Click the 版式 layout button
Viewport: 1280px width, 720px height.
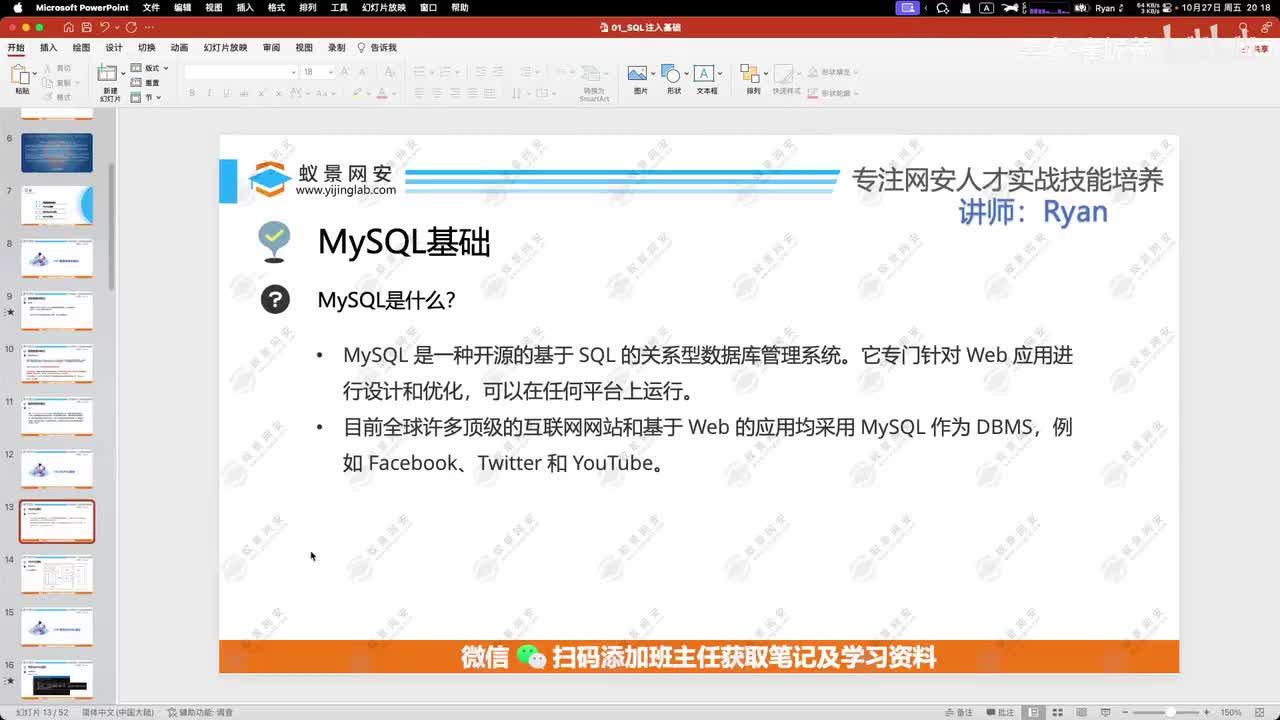pyautogui.click(x=150, y=68)
